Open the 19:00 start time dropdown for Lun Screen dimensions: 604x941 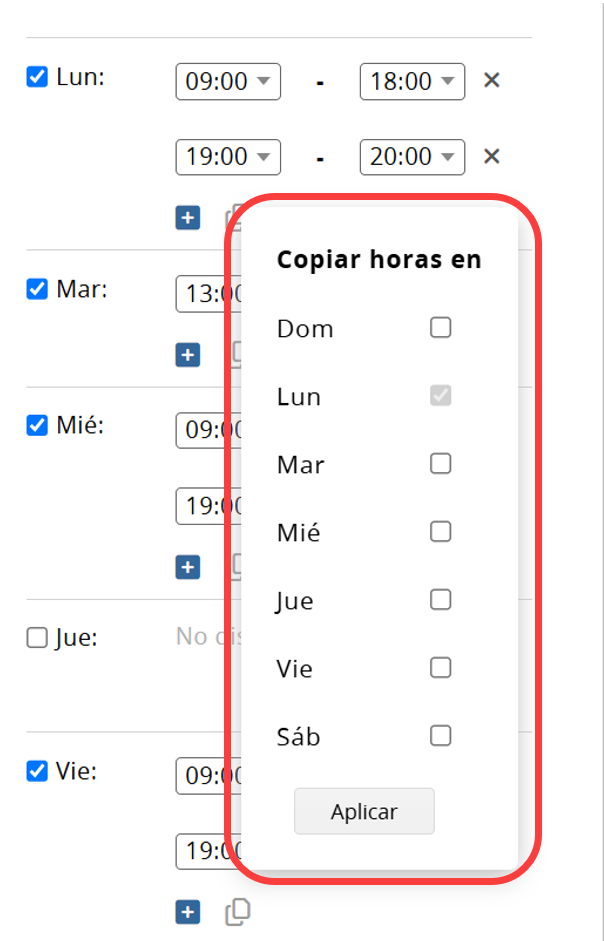(x=228, y=157)
